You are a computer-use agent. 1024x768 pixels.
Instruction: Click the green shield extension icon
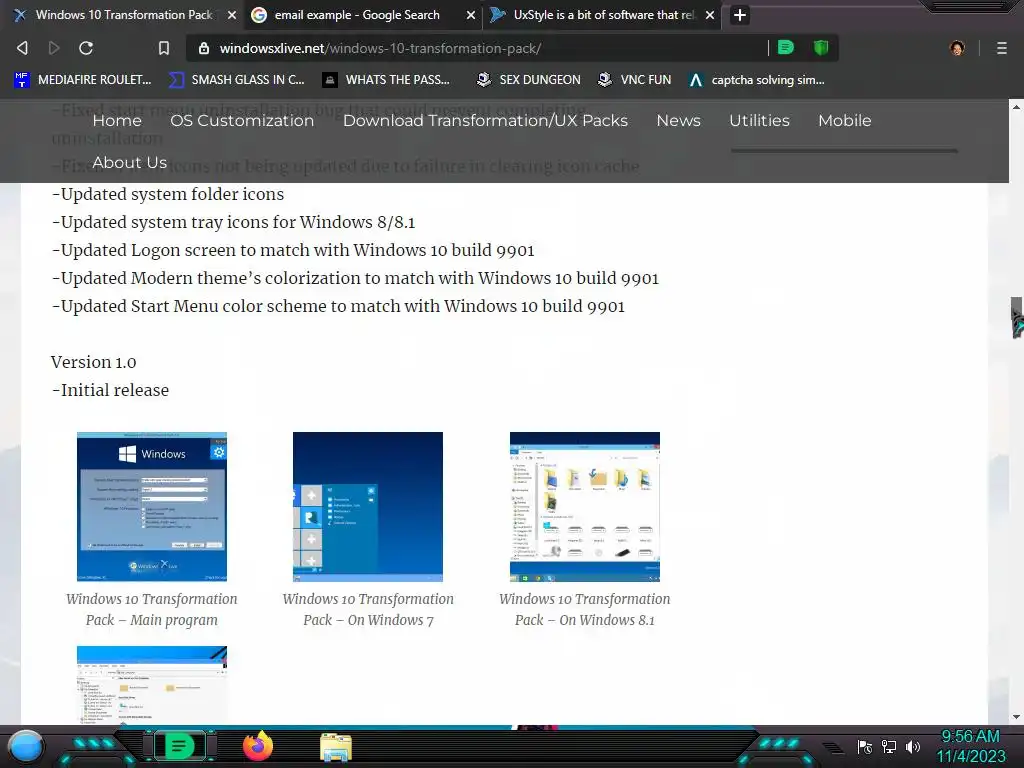[x=821, y=47]
